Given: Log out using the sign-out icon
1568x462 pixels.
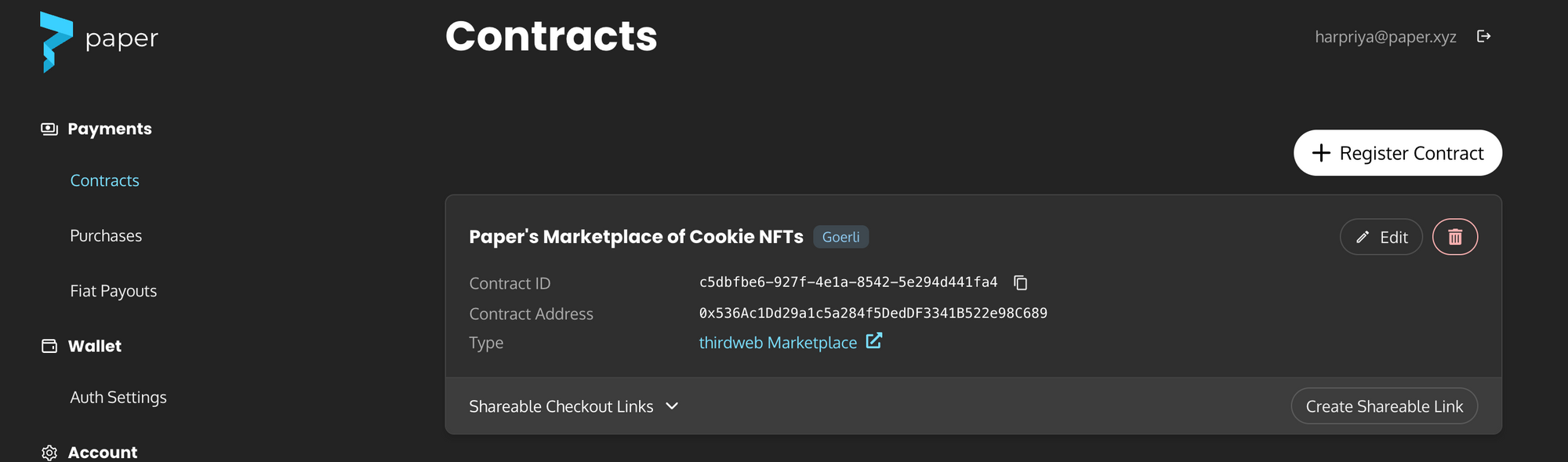Looking at the screenshot, I should click(x=1483, y=35).
